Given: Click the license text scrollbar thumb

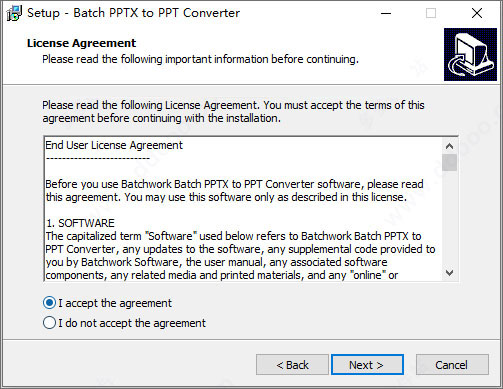Looking at the screenshot, I should [x=449, y=162].
